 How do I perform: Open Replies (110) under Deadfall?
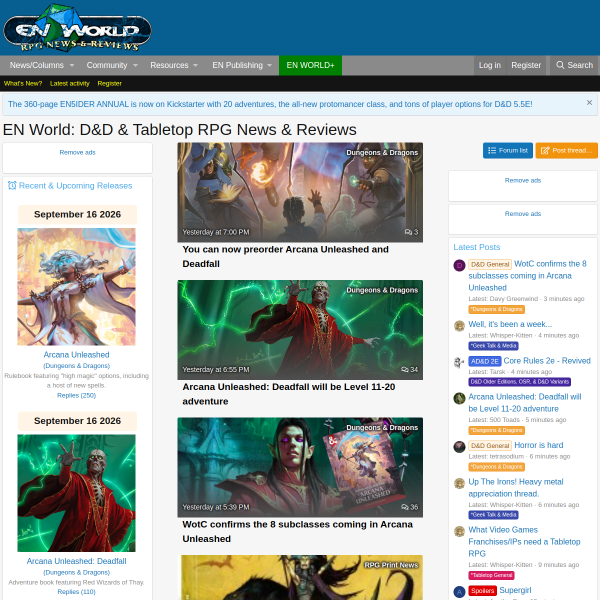point(77,592)
